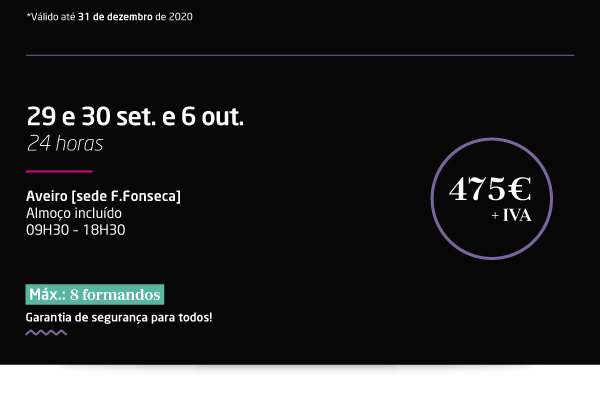Click the Aveiro [sede F.Fonseca] location text

click(x=103, y=196)
